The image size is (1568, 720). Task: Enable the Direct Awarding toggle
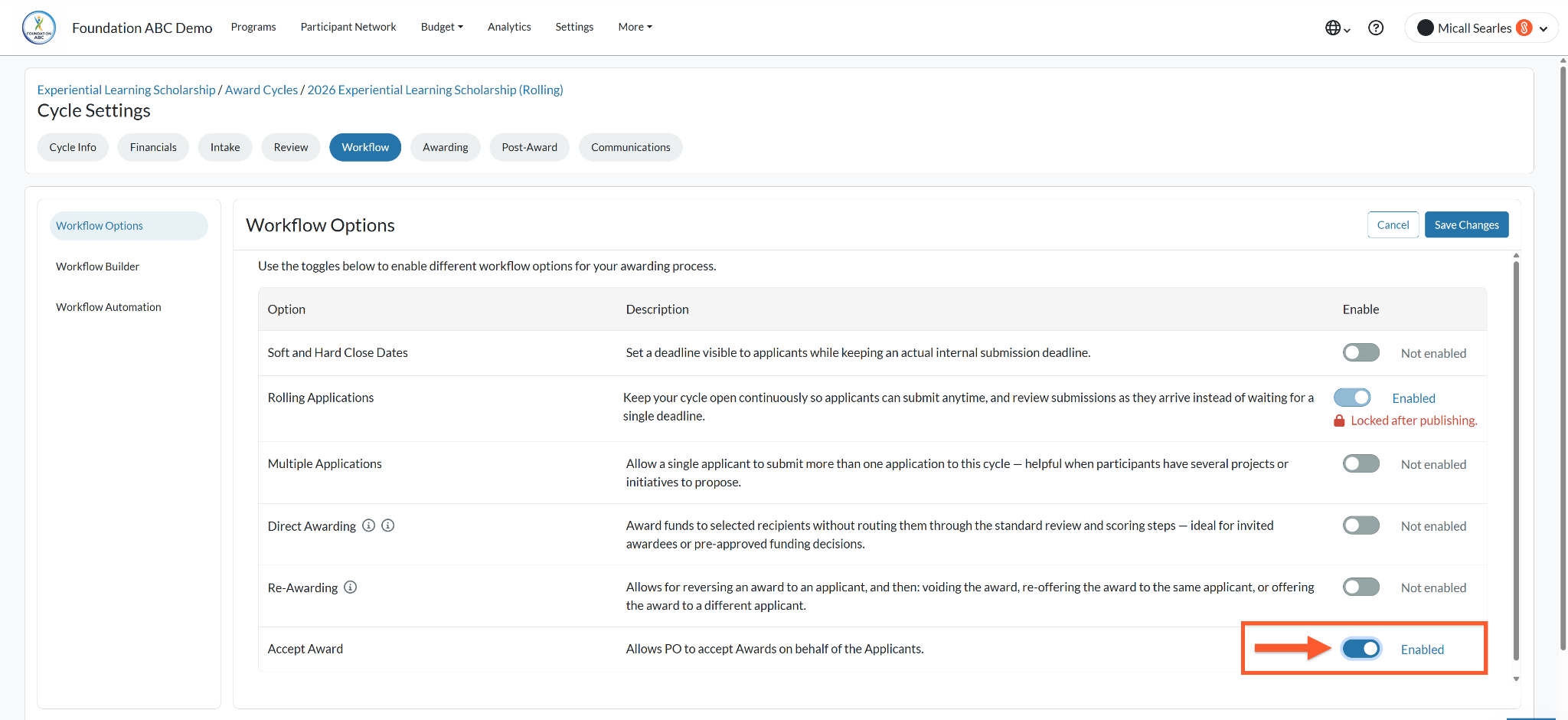pyautogui.click(x=1361, y=525)
